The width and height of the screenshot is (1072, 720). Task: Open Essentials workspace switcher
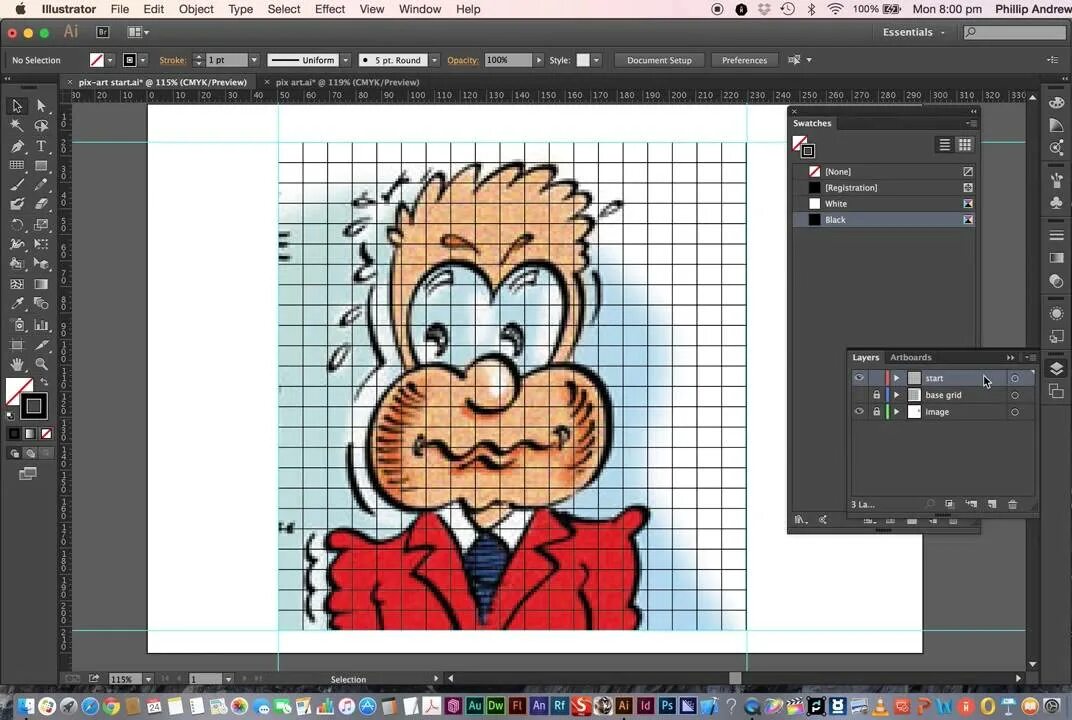pyautogui.click(x=913, y=32)
